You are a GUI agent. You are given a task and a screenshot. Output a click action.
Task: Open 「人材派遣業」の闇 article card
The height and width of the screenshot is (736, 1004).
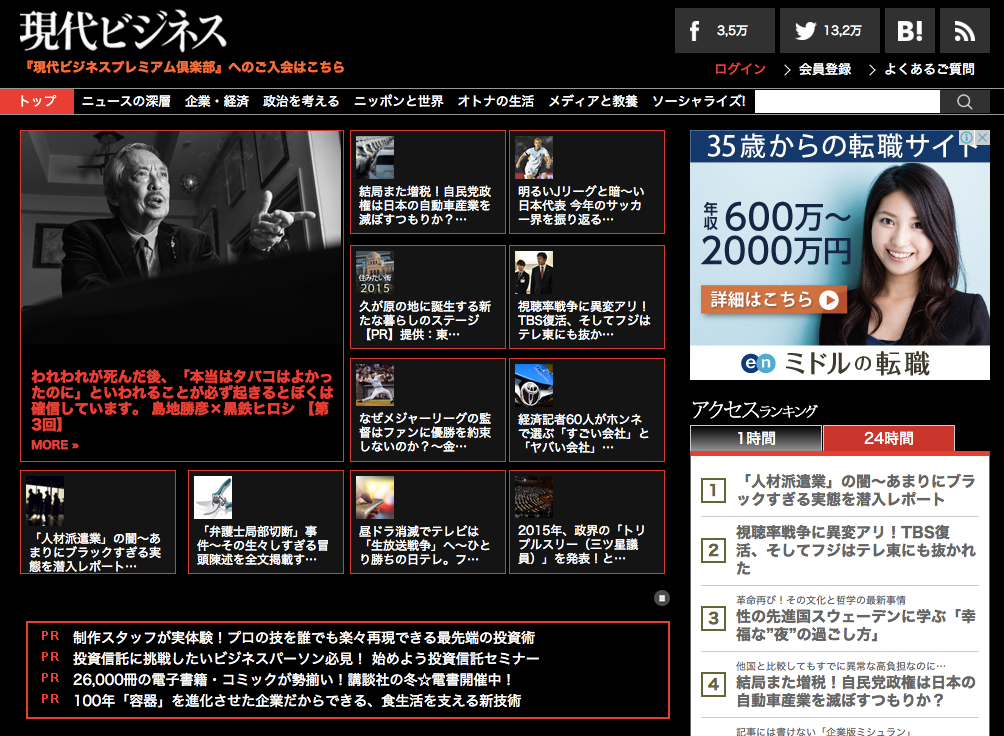[x=98, y=522]
